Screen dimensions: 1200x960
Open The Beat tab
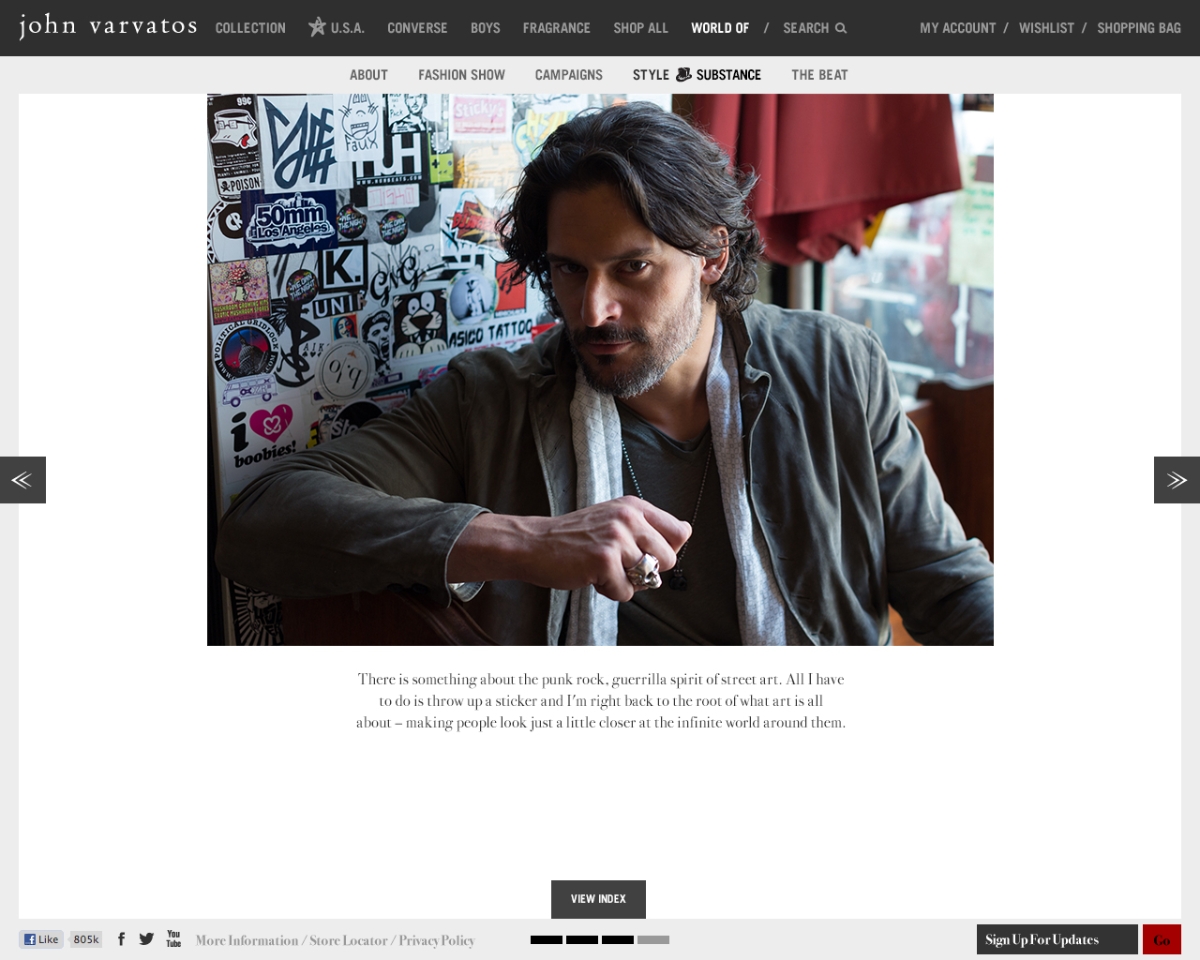click(820, 75)
